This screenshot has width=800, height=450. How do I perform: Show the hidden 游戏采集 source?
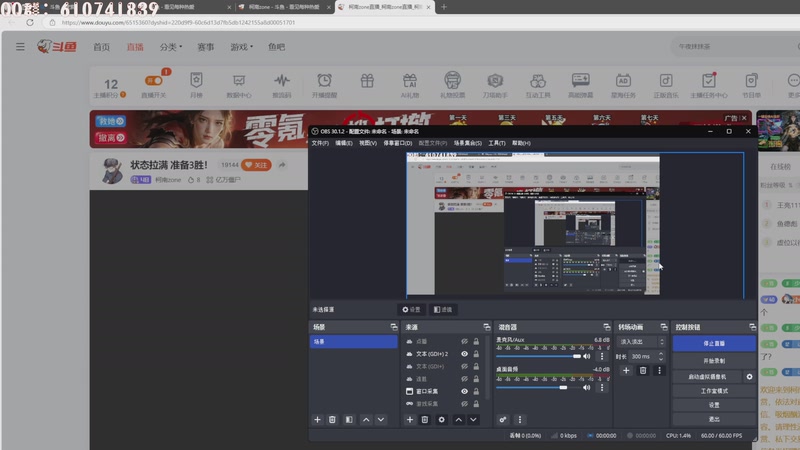pyautogui.click(x=464, y=404)
